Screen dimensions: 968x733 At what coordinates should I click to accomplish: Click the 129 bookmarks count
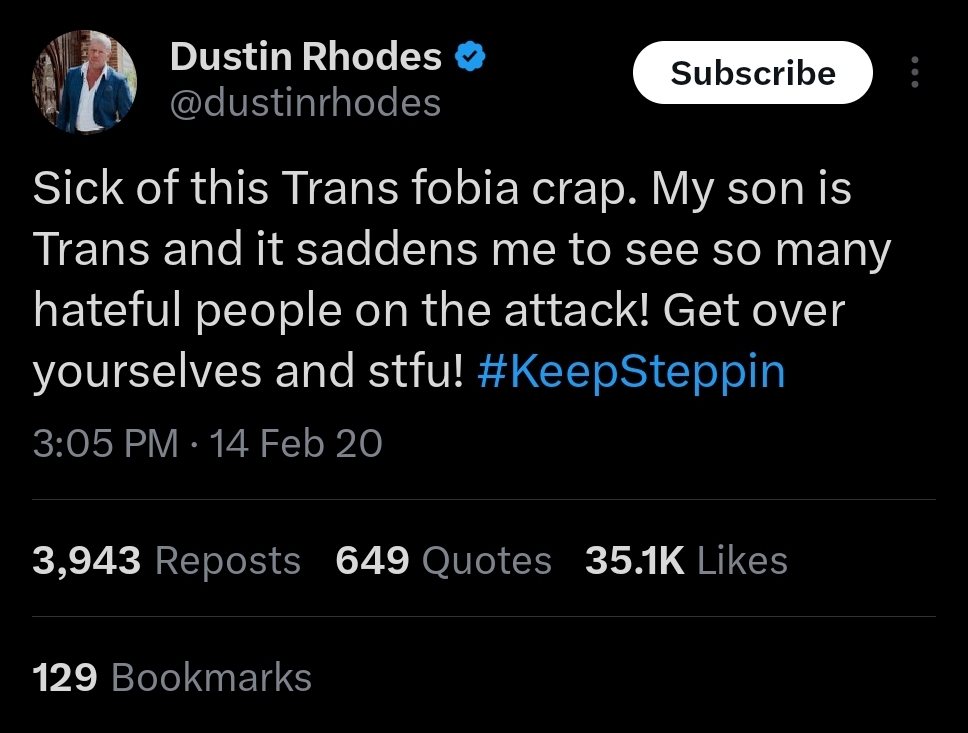click(65, 677)
